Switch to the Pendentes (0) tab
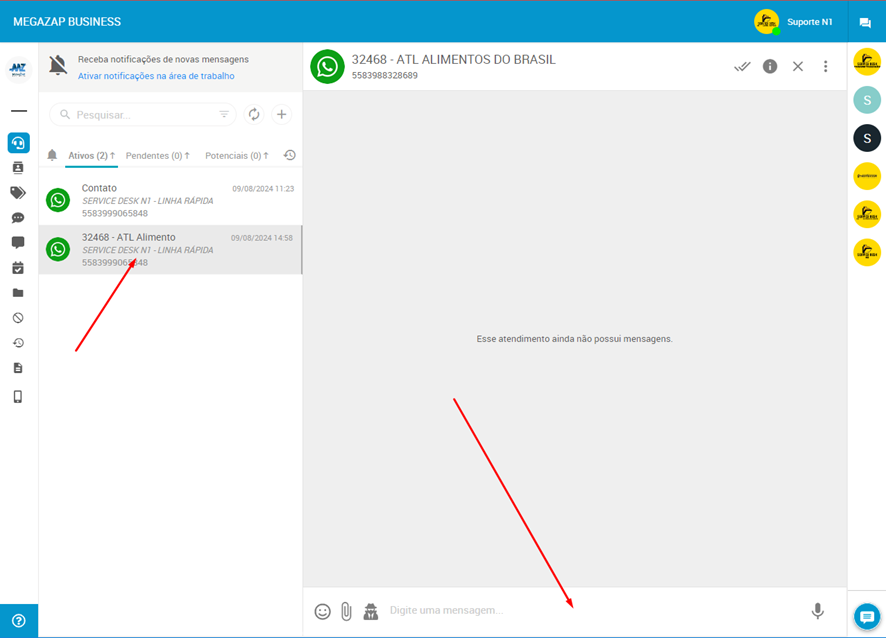This screenshot has width=886, height=638. 157,156
